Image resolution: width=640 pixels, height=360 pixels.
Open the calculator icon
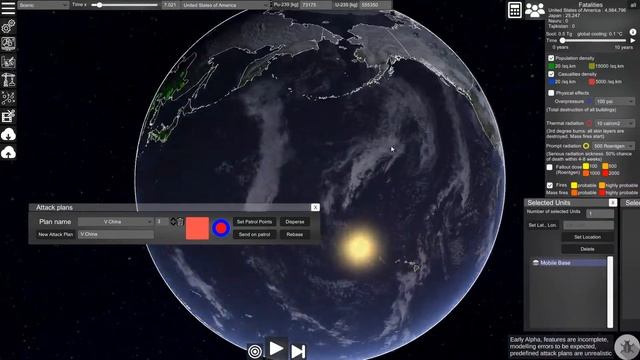(x=515, y=10)
